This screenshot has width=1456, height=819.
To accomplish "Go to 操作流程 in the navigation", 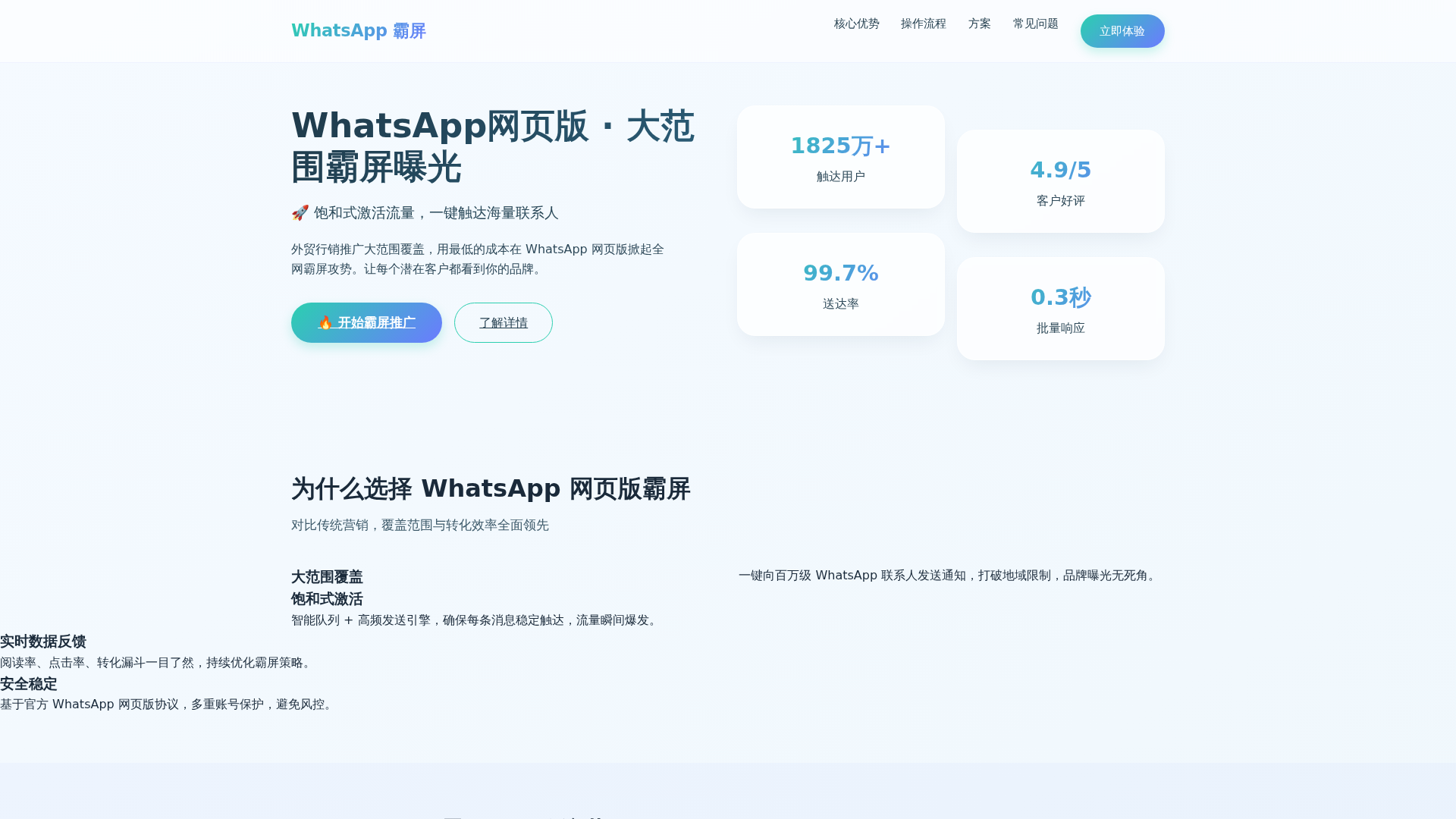I will pos(923,24).
